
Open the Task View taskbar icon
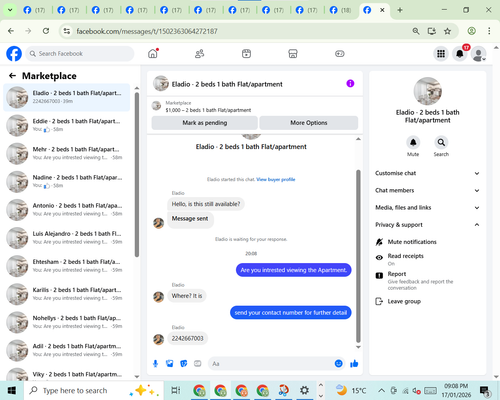(176, 390)
